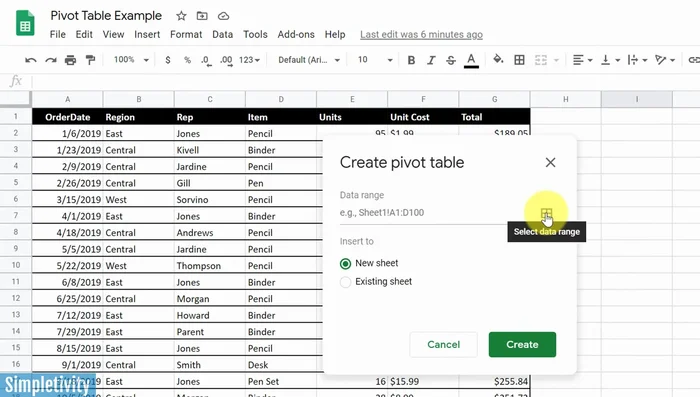The height and width of the screenshot is (397, 700).
Task: Select column H header
Action: [566, 99]
